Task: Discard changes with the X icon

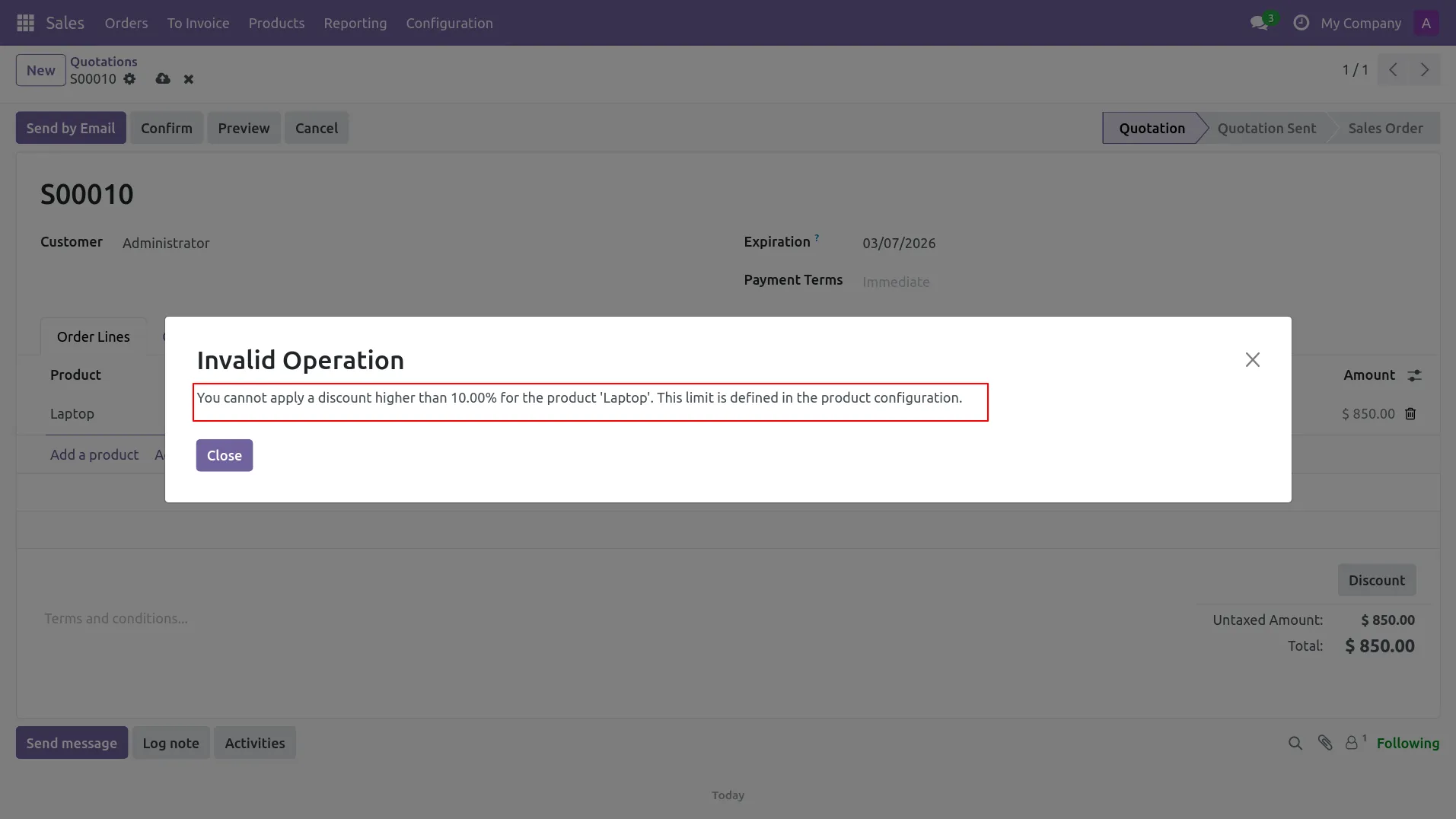Action: click(189, 79)
